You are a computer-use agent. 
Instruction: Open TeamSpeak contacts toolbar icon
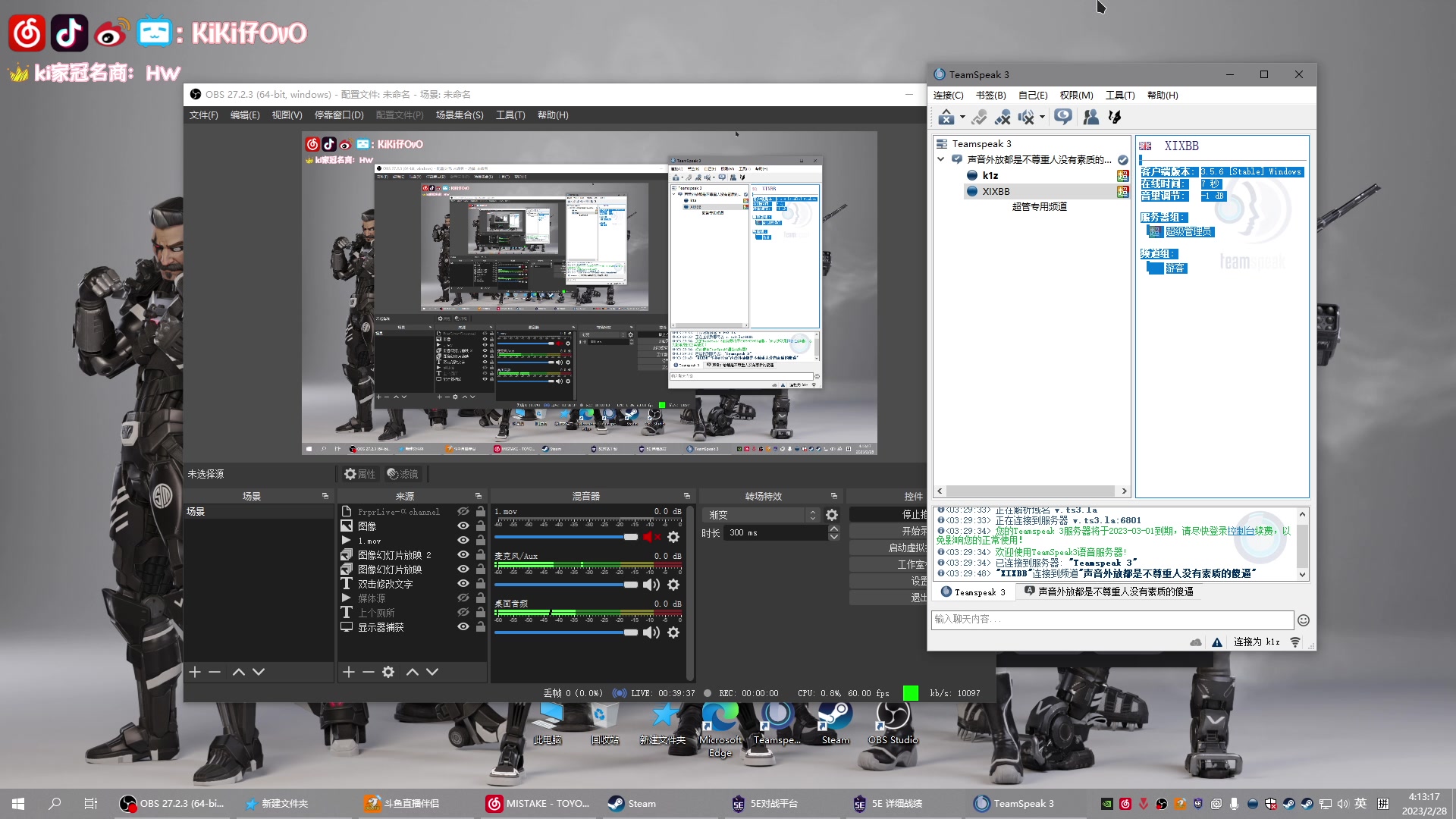1091,117
